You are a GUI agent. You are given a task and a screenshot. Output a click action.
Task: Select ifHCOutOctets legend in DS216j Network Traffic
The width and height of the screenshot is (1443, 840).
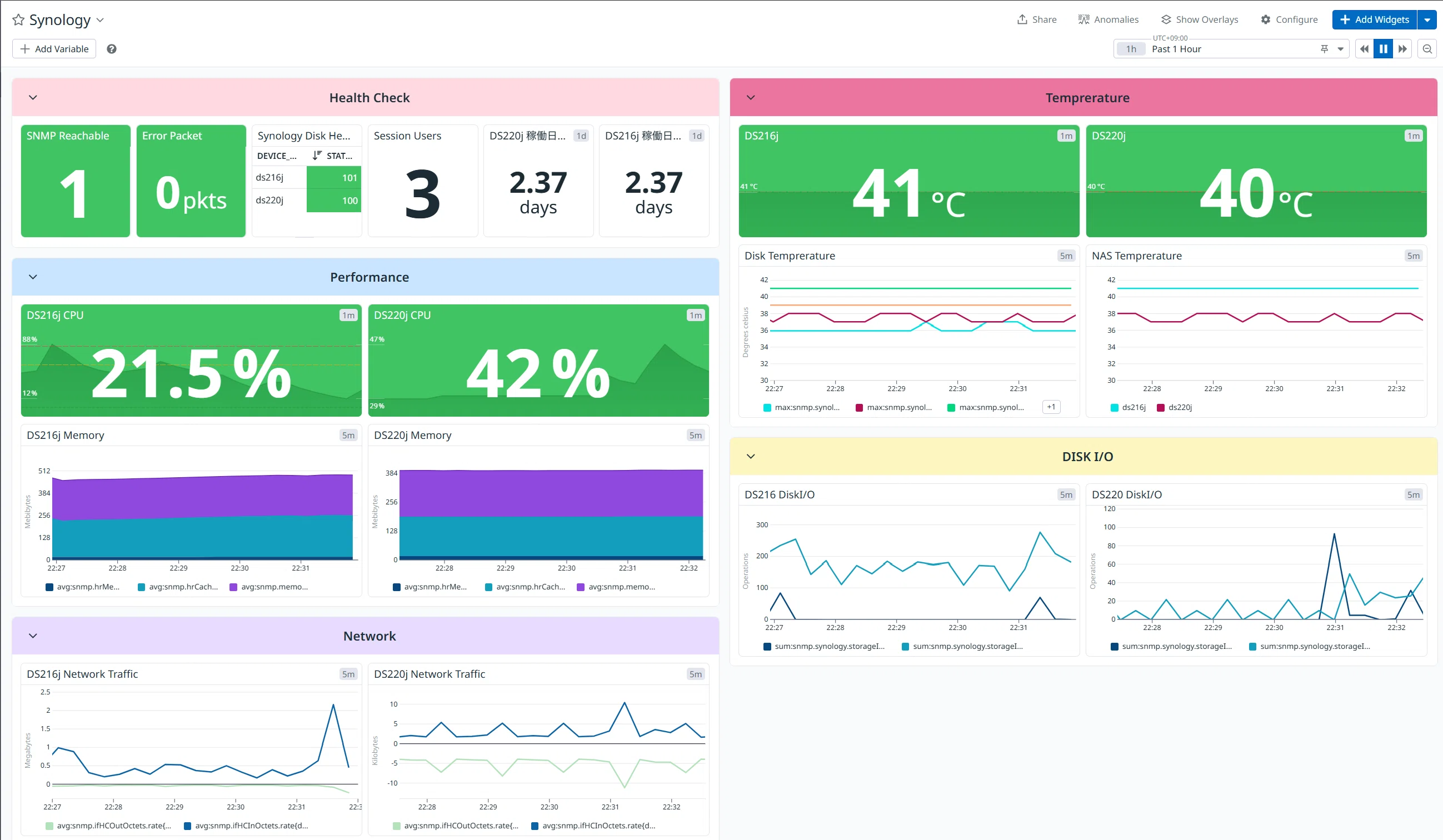coord(108,826)
